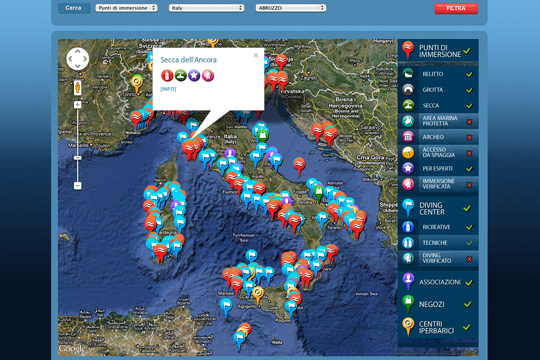This screenshot has width=540, height=360.
Task: Click the zoom out minus button on map
Action: (77, 186)
